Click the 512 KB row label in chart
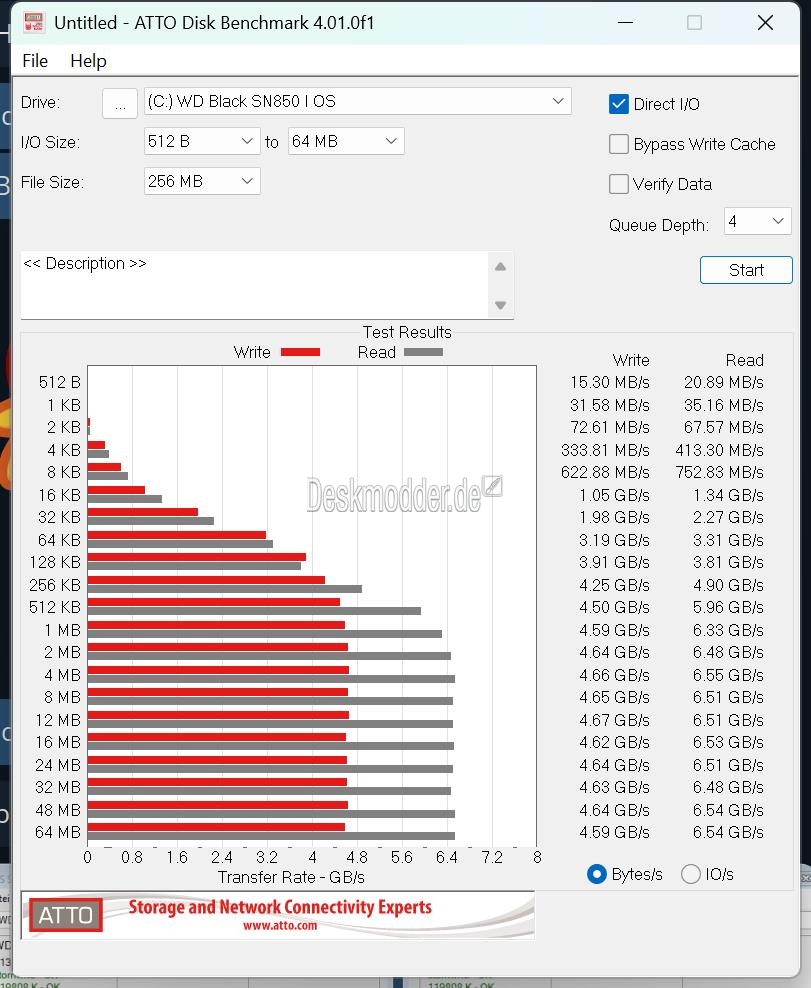Image resolution: width=811 pixels, height=988 pixels. tap(55, 607)
